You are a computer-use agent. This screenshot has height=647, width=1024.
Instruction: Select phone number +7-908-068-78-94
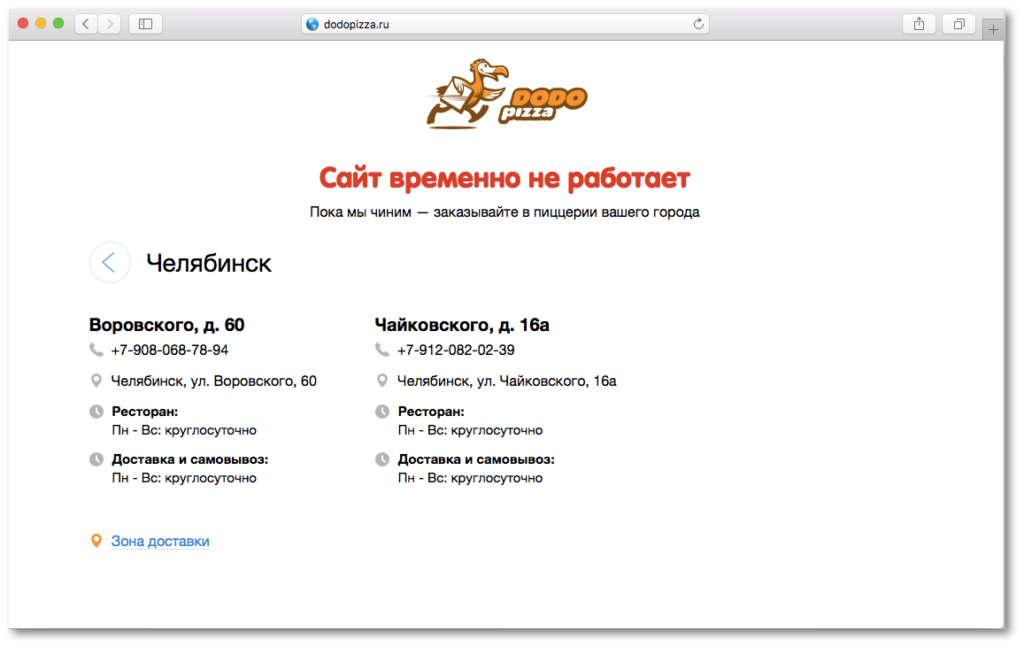(x=170, y=350)
